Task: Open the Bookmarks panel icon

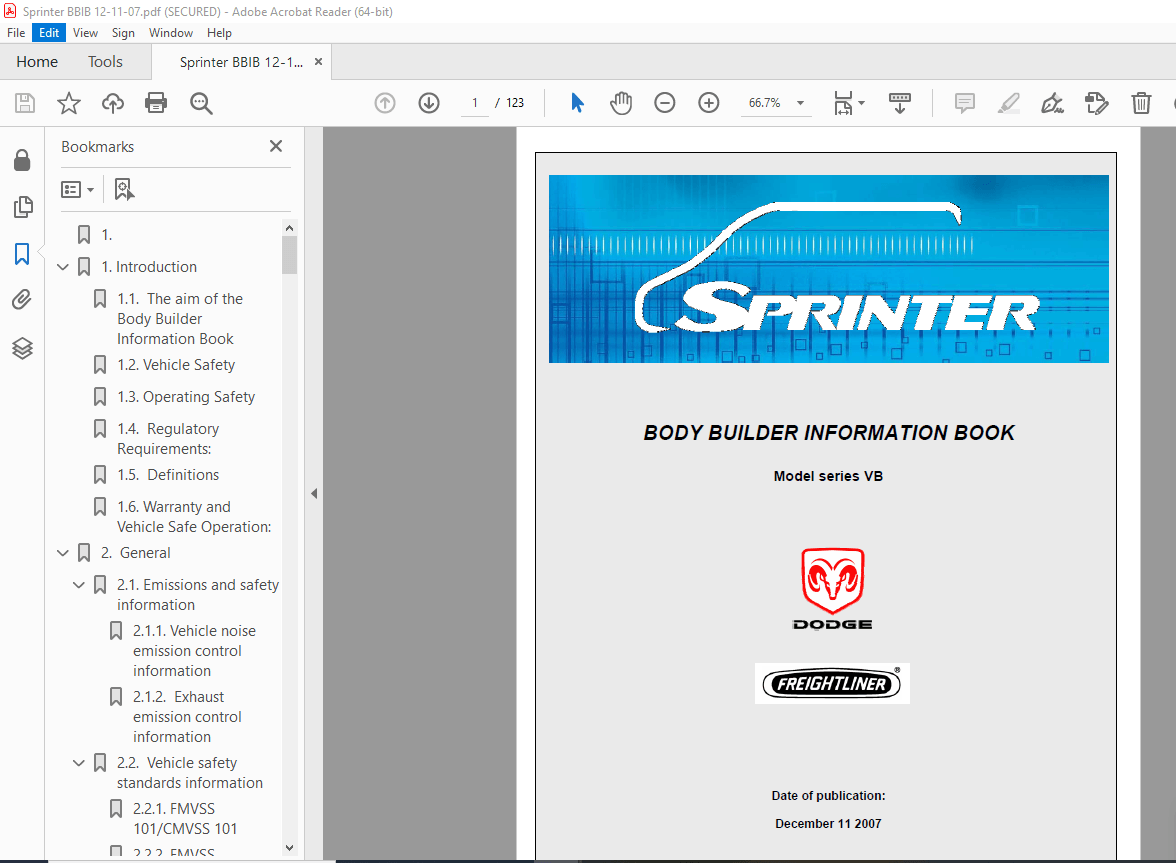Action: pos(22,254)
